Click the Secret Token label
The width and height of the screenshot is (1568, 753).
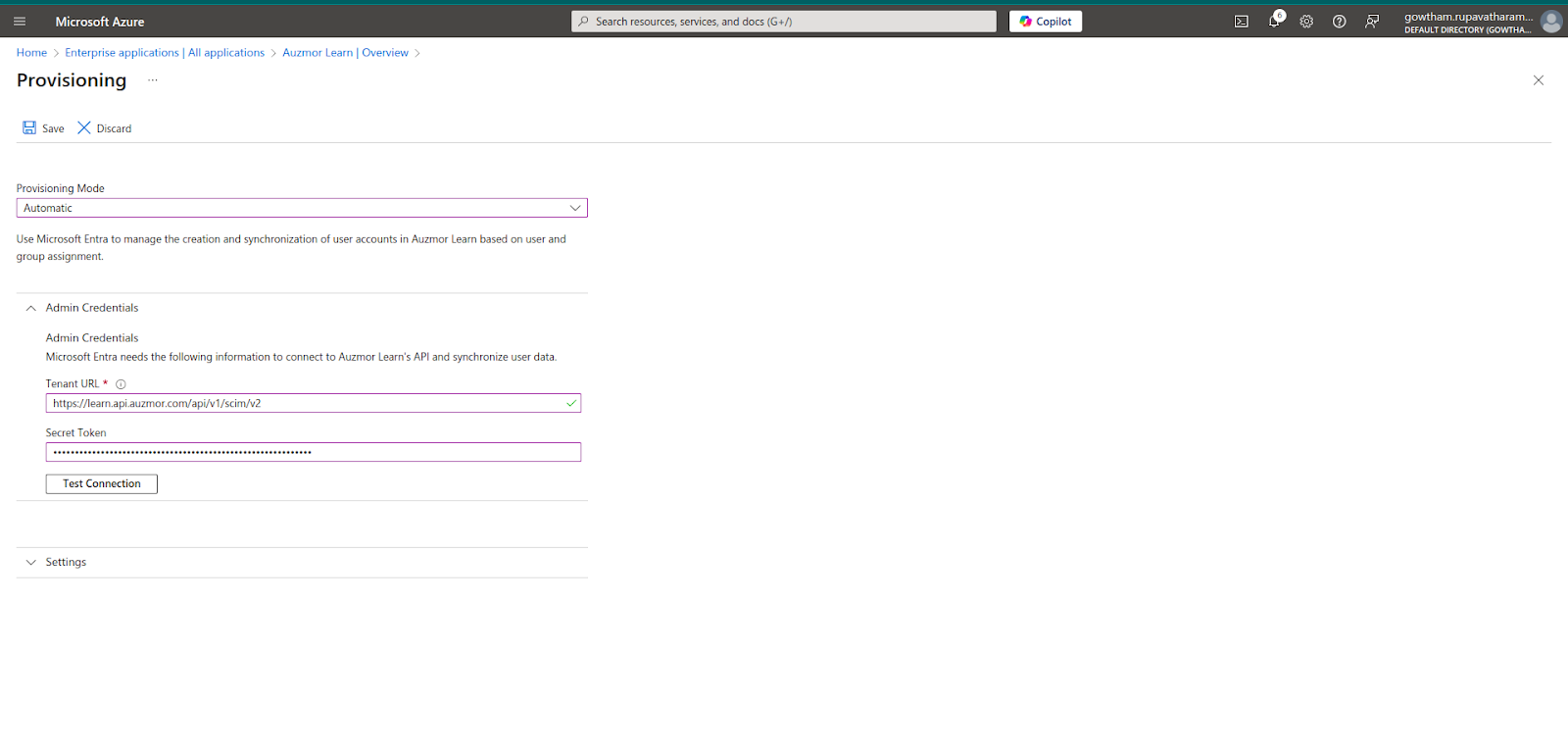(x=75, y=432)
